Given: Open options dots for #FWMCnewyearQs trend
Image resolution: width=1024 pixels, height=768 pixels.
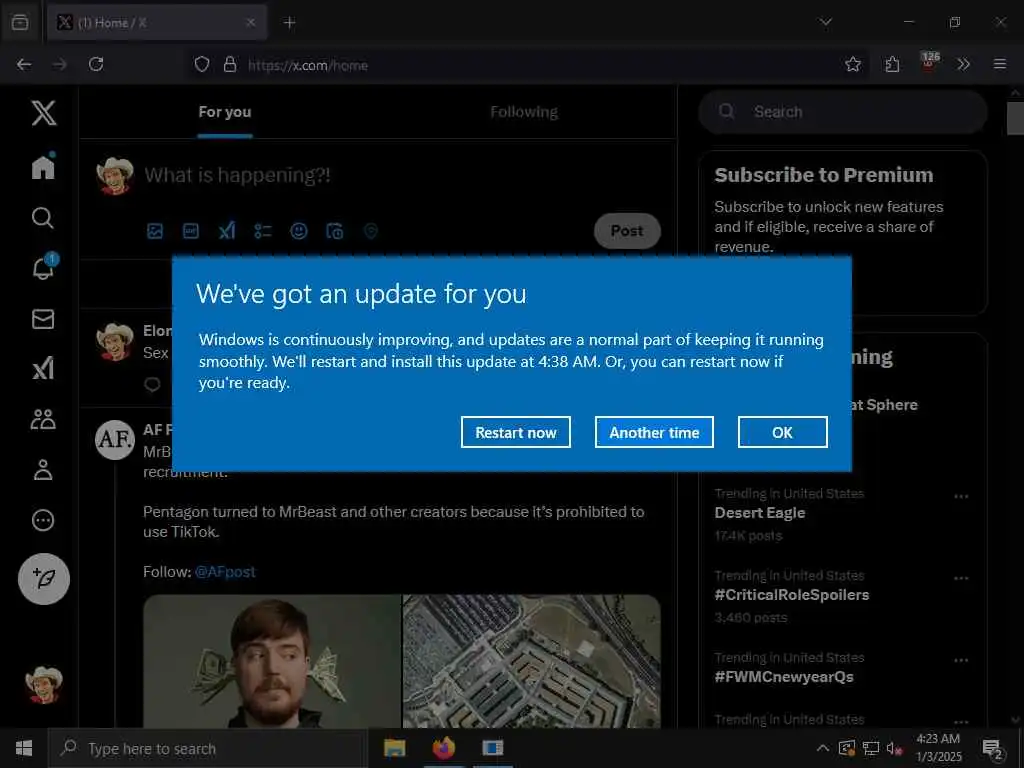Looking at the screenshot, I should click(x=961, y=660).
